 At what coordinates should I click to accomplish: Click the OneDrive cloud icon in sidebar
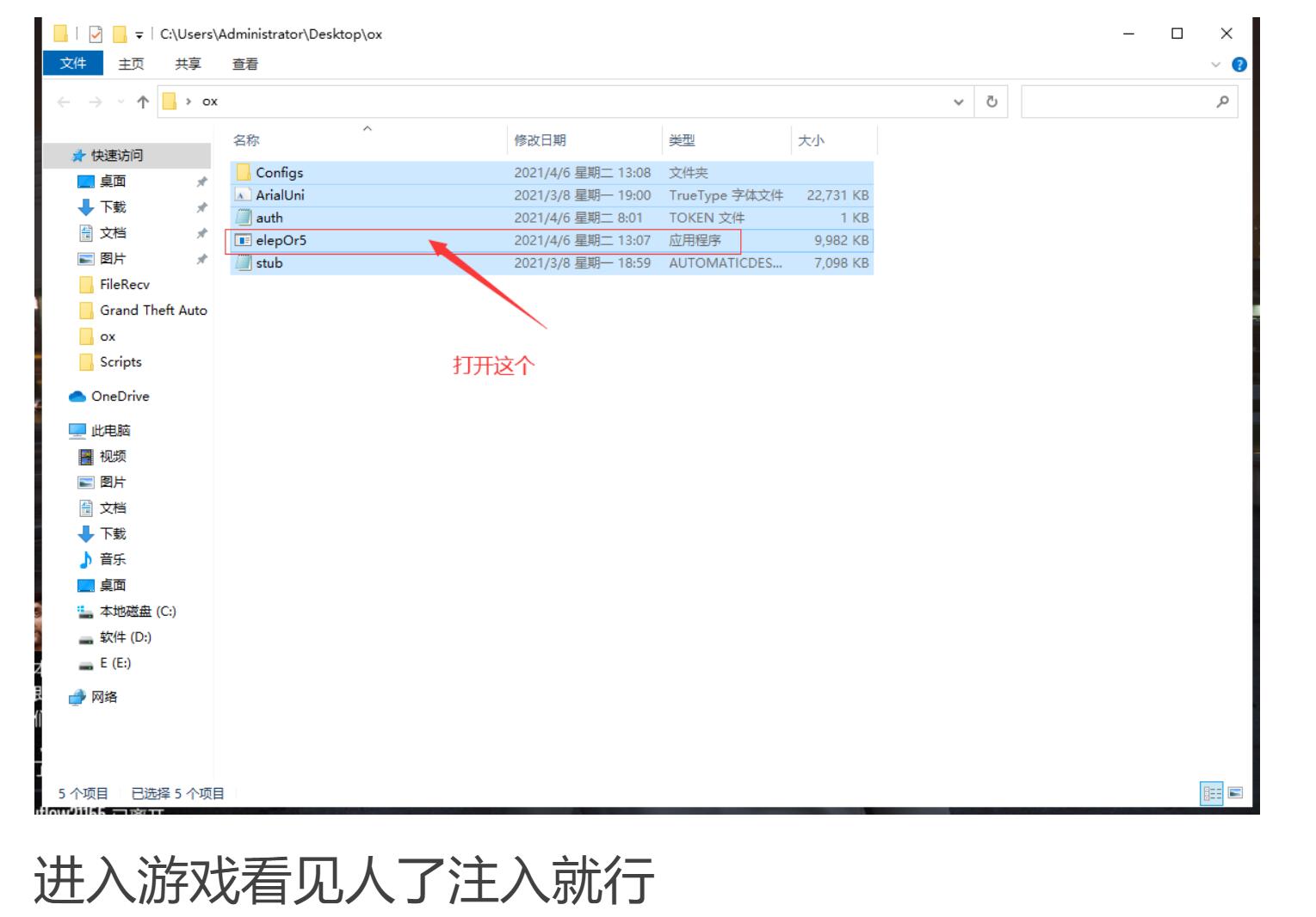pos(77,397)
